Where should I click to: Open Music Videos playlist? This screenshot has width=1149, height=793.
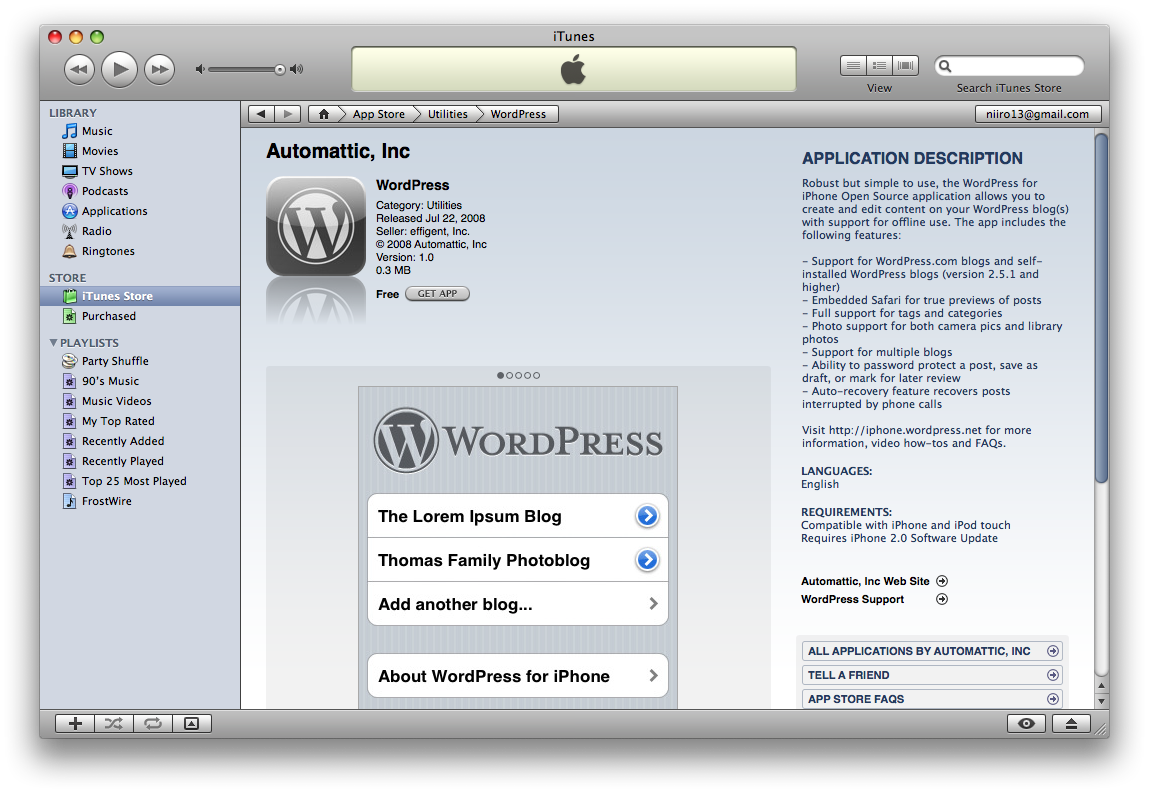[140, 401]
